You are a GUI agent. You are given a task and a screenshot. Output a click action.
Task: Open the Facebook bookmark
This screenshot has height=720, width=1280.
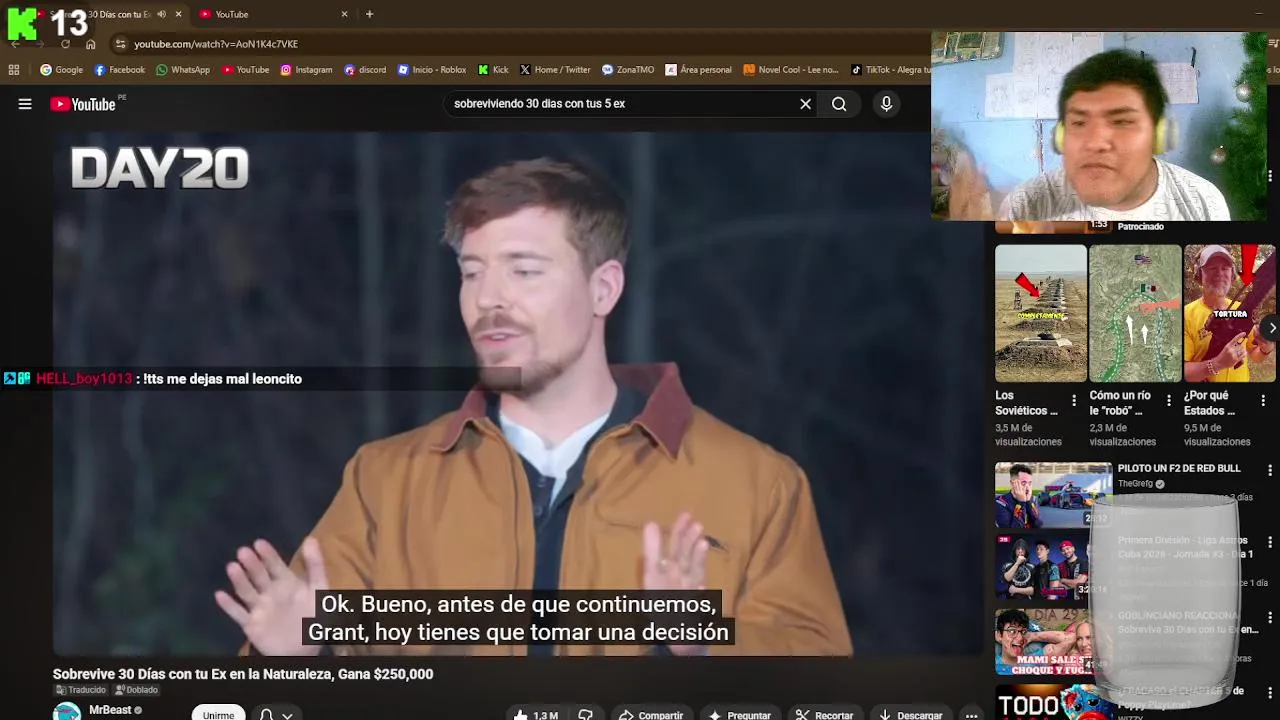pyautogui.click(x=119, y=70)
